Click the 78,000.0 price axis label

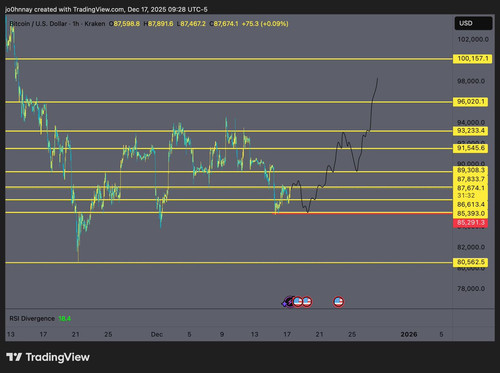[471, 289]
